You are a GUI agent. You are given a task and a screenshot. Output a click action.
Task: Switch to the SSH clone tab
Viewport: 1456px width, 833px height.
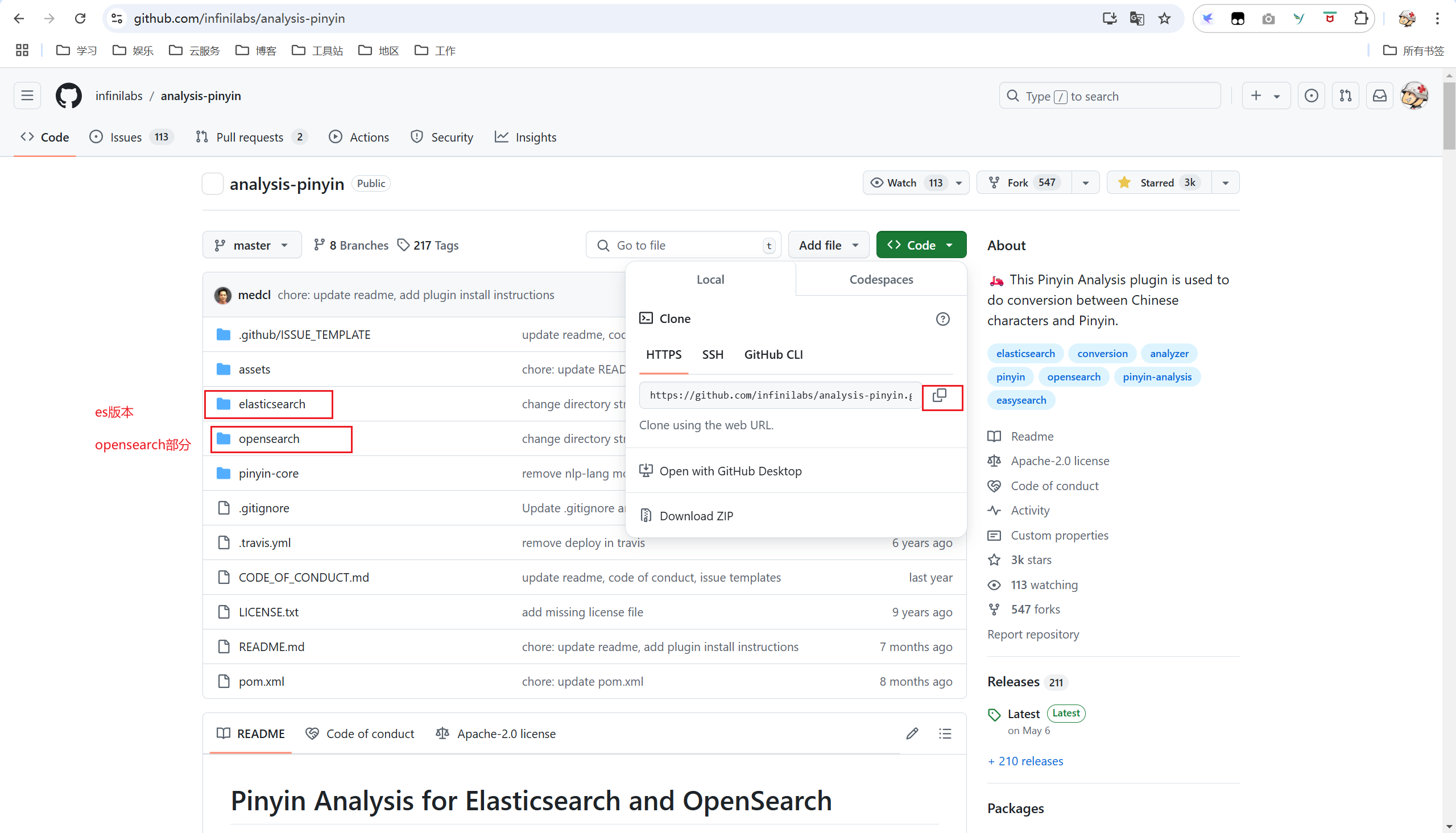pyautogui.click(x=712, y=355)
